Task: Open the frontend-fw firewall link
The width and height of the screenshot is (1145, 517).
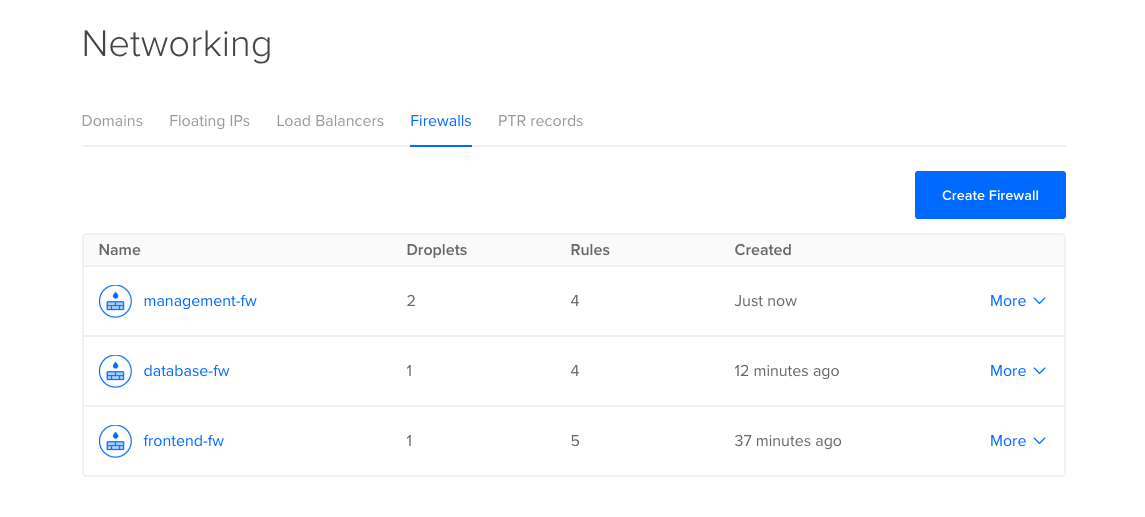Action: 184,441
